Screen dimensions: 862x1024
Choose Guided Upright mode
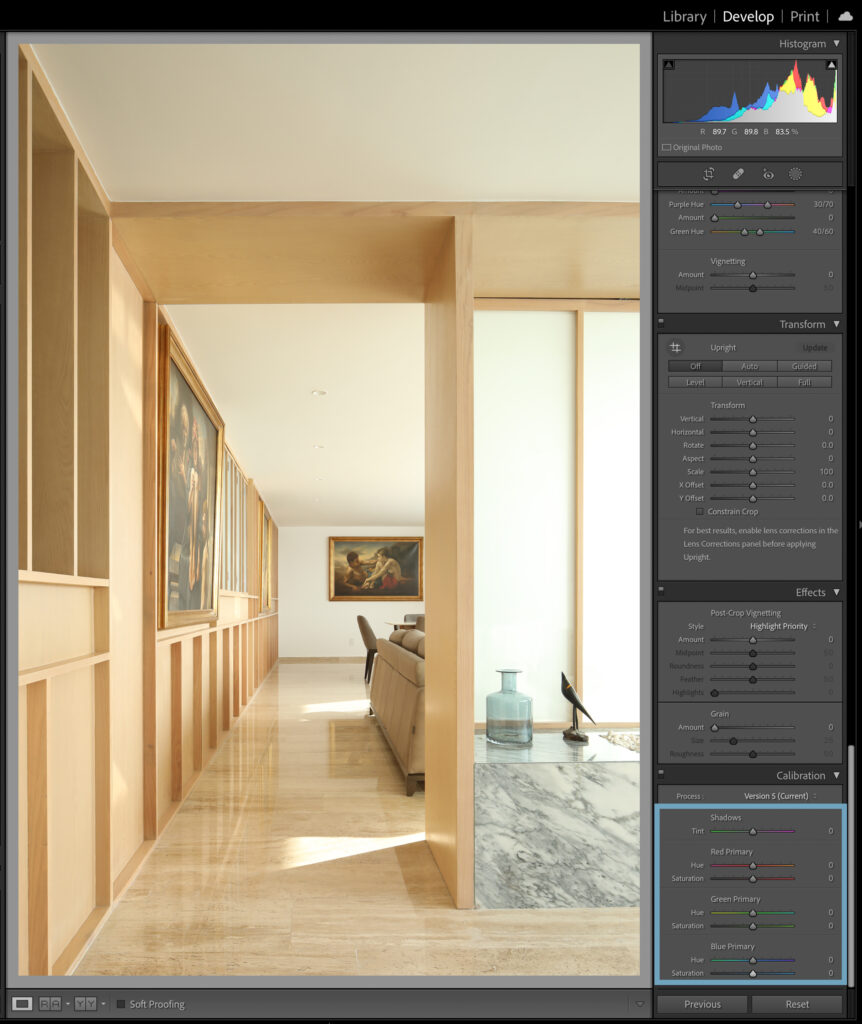tap(804, 366)
